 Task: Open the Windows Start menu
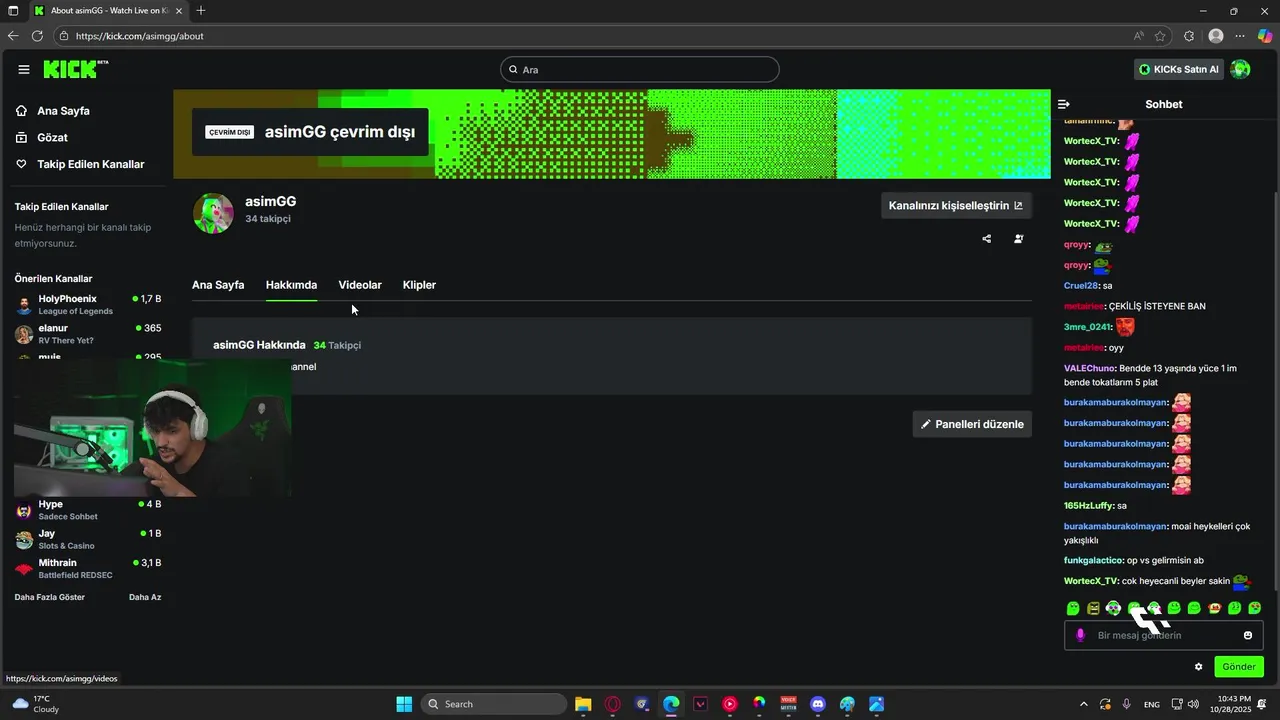(404, 704)
